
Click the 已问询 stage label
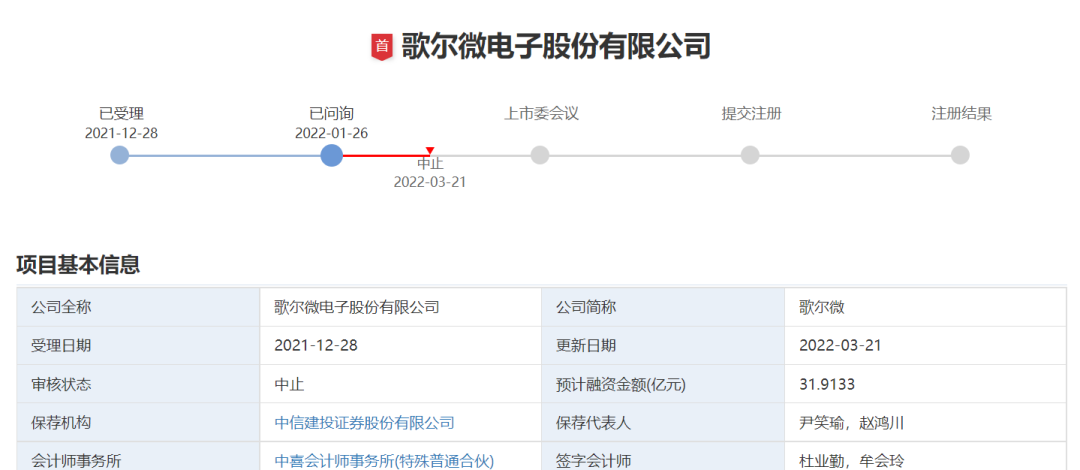click(331, 114)
